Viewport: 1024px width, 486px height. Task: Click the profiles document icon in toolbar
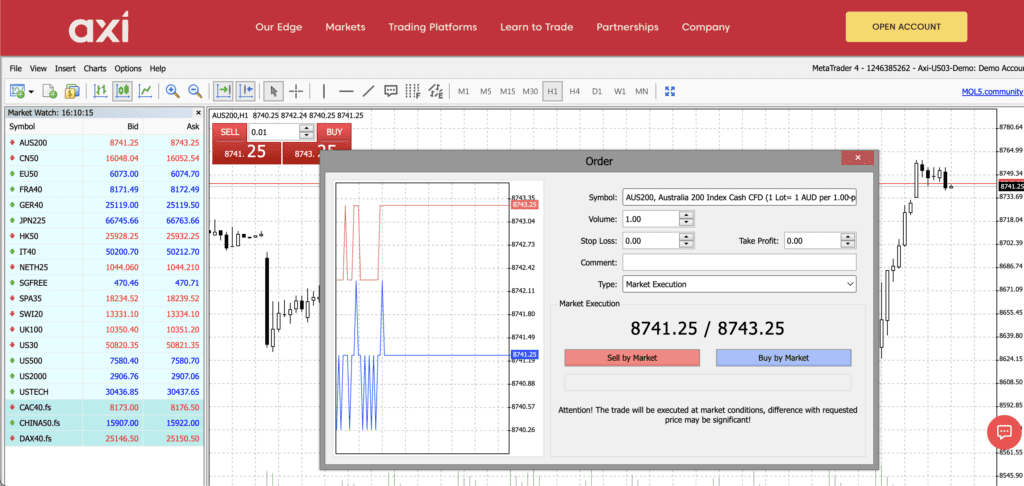pos(50,91)
